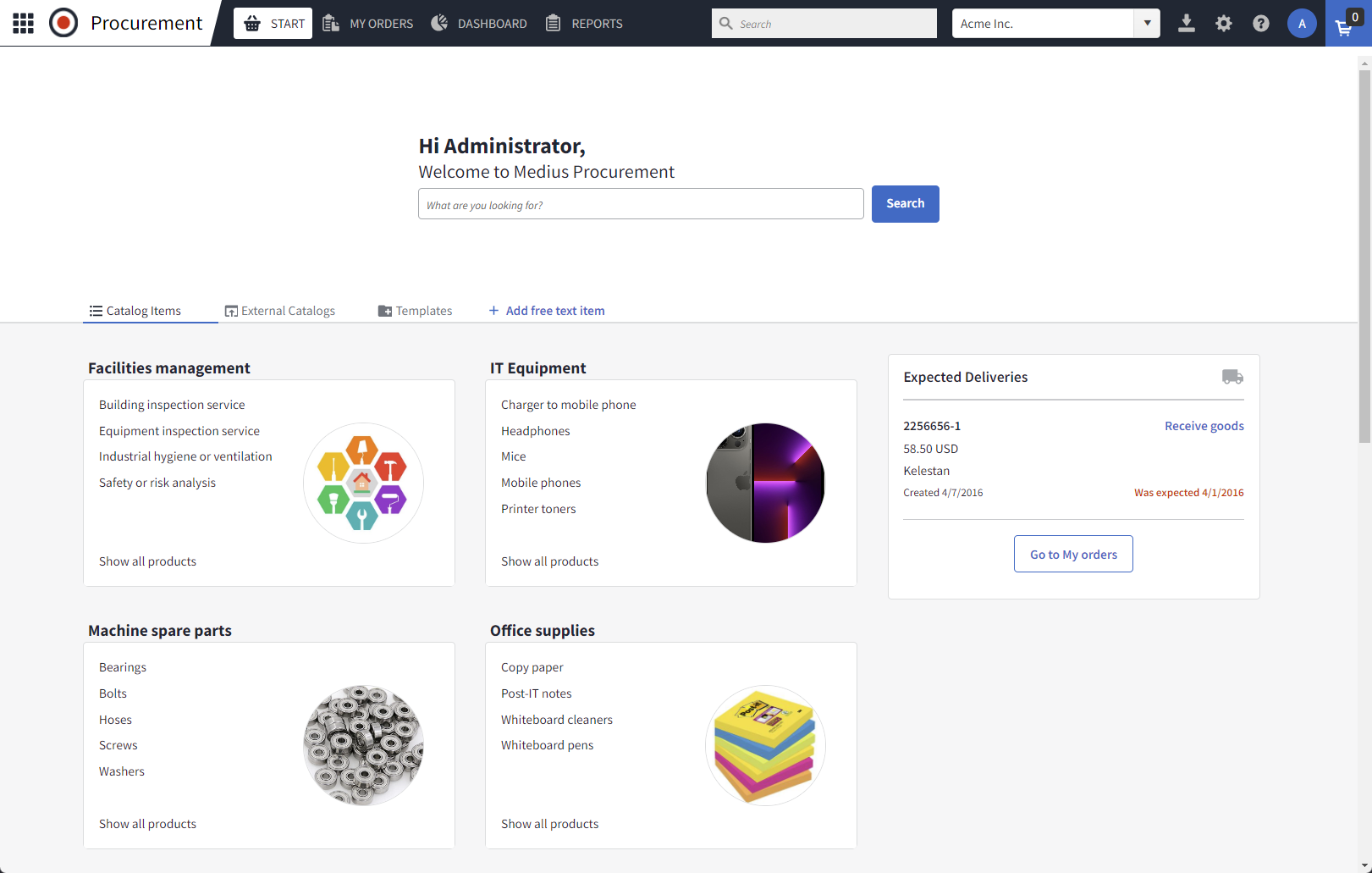Image resolution: width=1372 pixels, height=873 pixels.
Task: Open the Reports menu item
Action: (584, 24)
